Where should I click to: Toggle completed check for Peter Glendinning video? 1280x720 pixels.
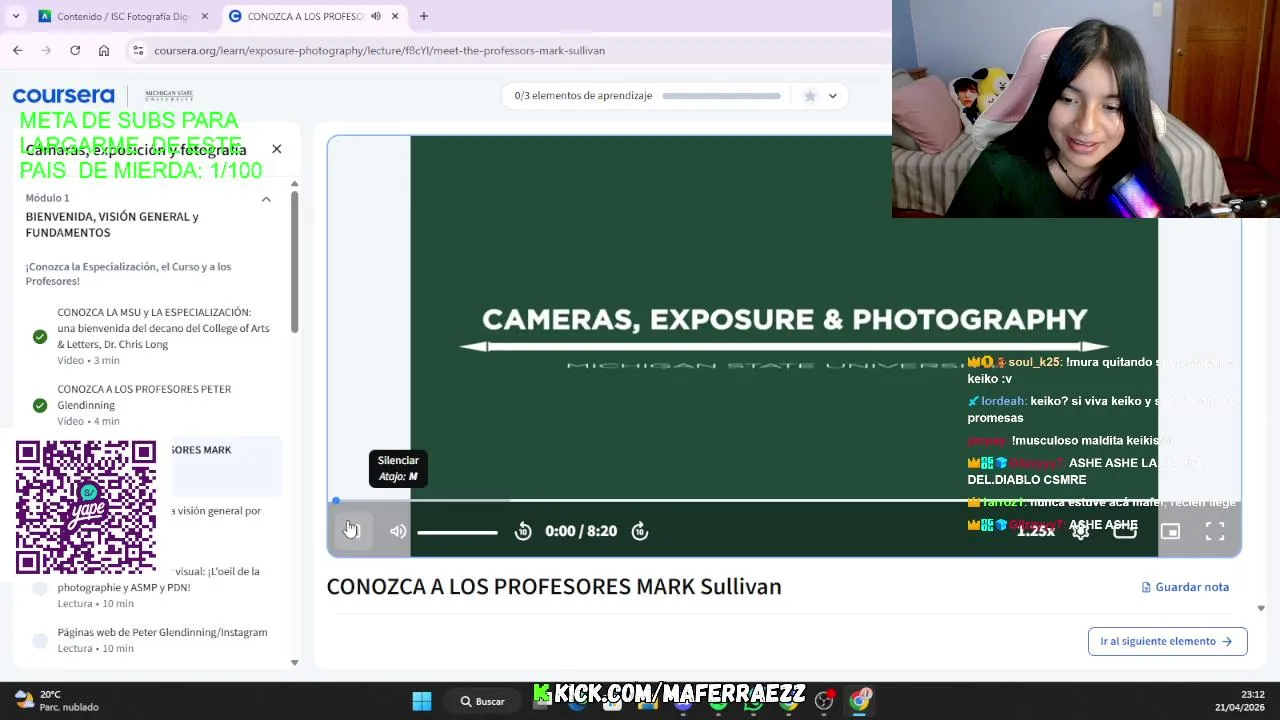click(x=40, y=405)
